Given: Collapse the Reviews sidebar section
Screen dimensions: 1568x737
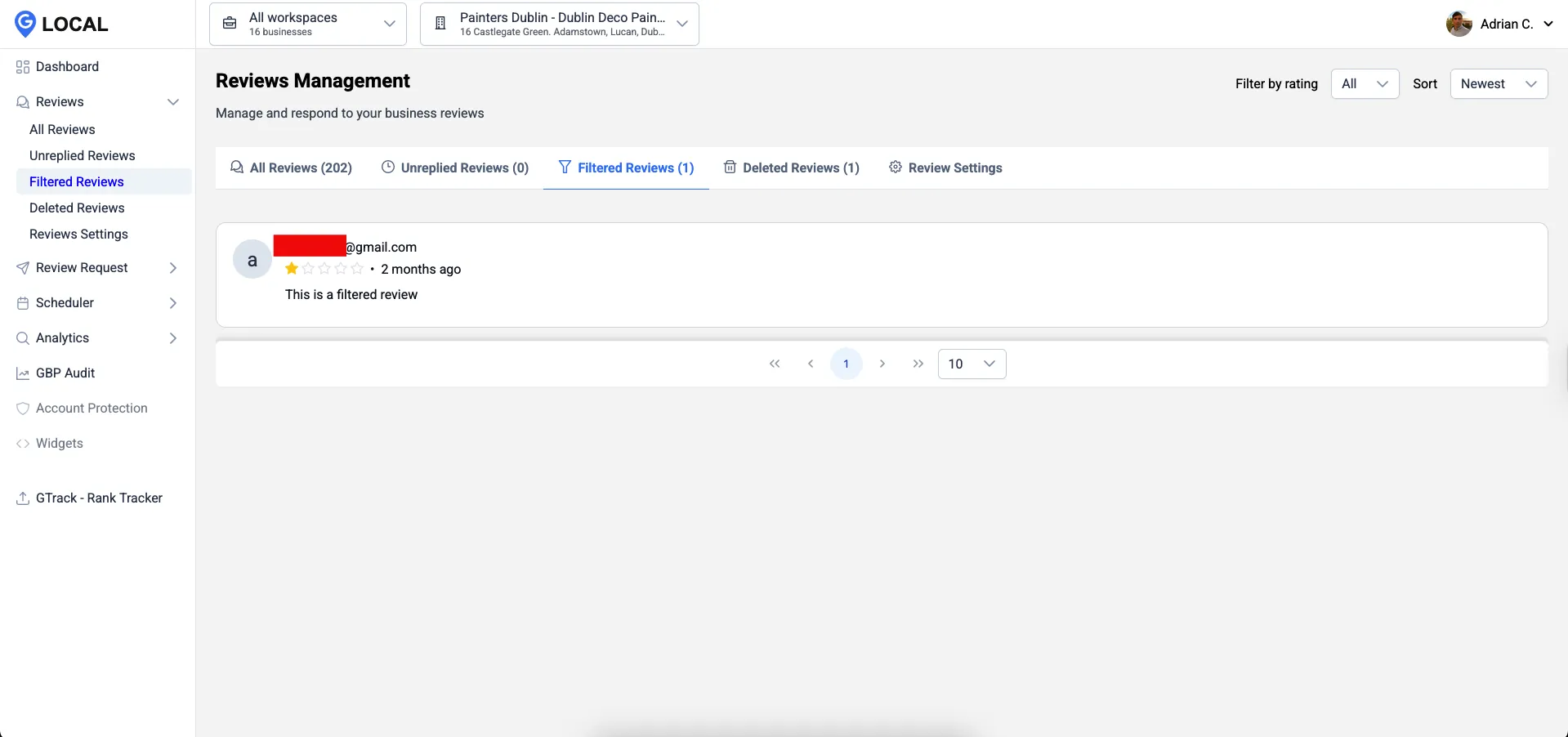Looking at the screenshot, I should tap(172, 102).
